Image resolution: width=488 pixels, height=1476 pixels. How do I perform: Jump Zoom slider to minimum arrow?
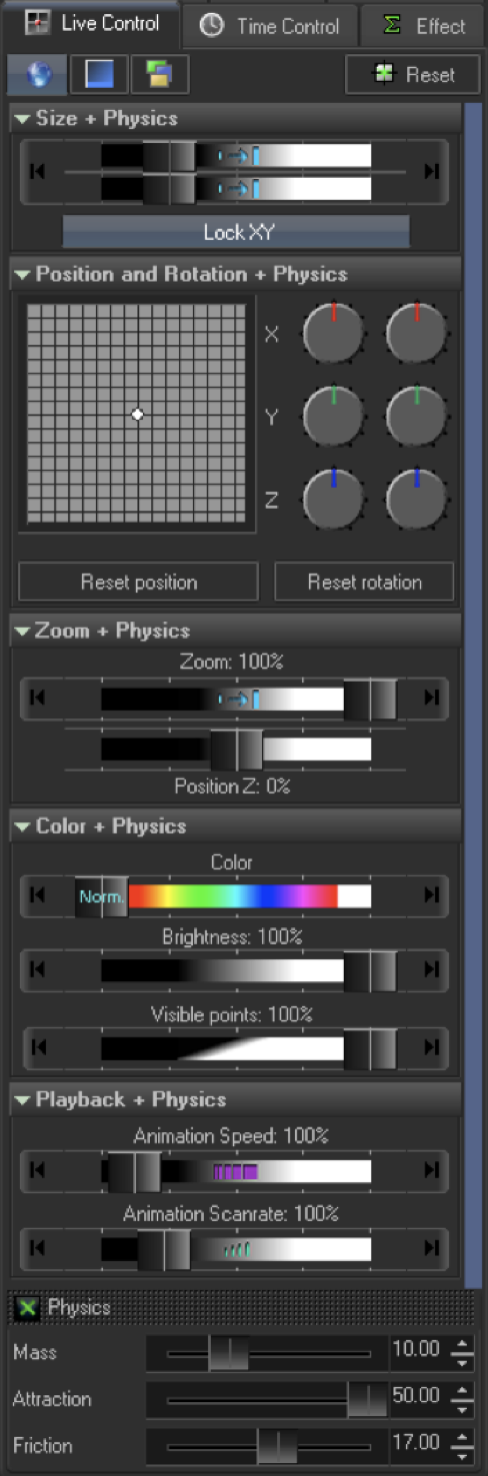tap(38, 698)
